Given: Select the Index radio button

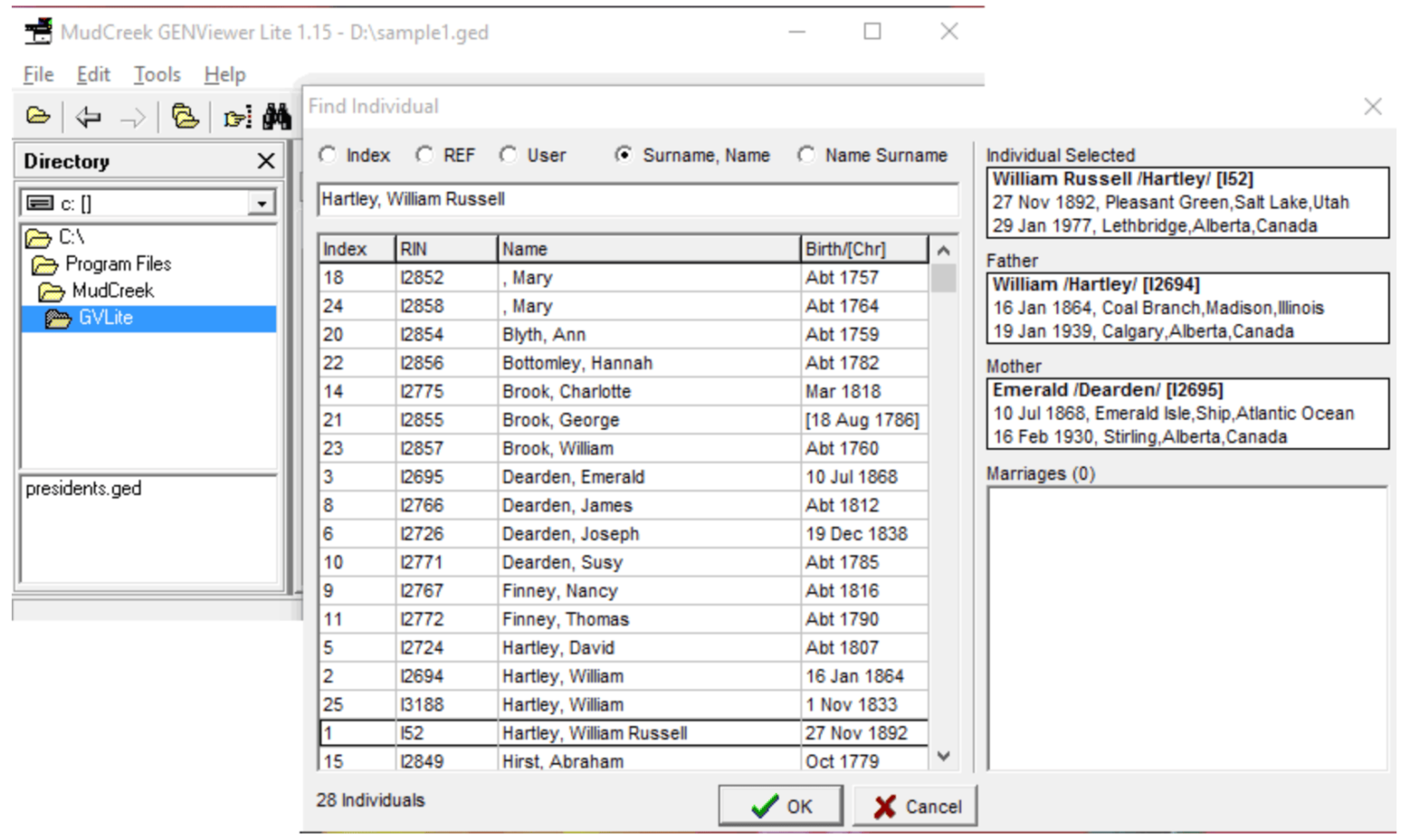Looking at the screenshot, I should click(328, 155).
